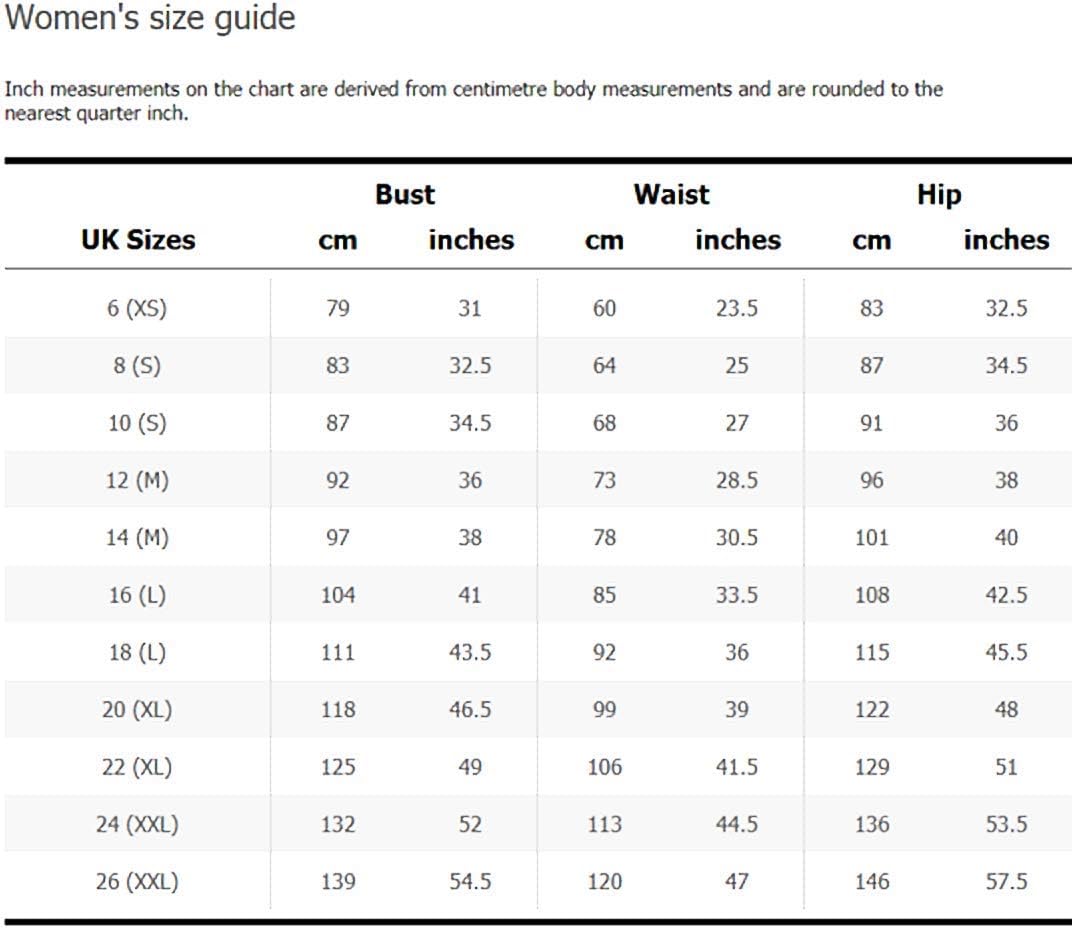Select the 26 (XXL) size row label
1072x928 pixels.
pos(137,883)
